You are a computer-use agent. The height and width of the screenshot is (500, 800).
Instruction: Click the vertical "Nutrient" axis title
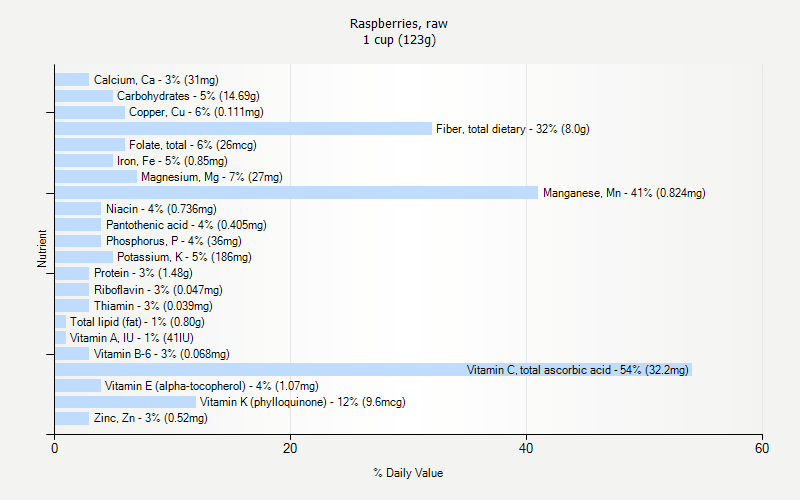(41, 248)
